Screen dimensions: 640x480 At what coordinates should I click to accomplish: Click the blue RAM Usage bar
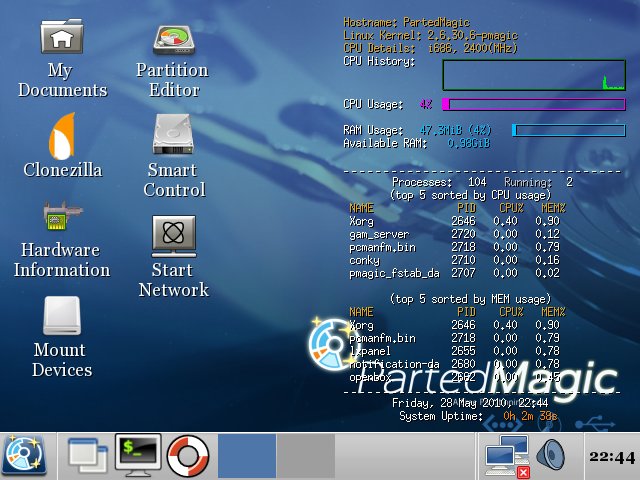pyautogui.click(x=568, y=130)
